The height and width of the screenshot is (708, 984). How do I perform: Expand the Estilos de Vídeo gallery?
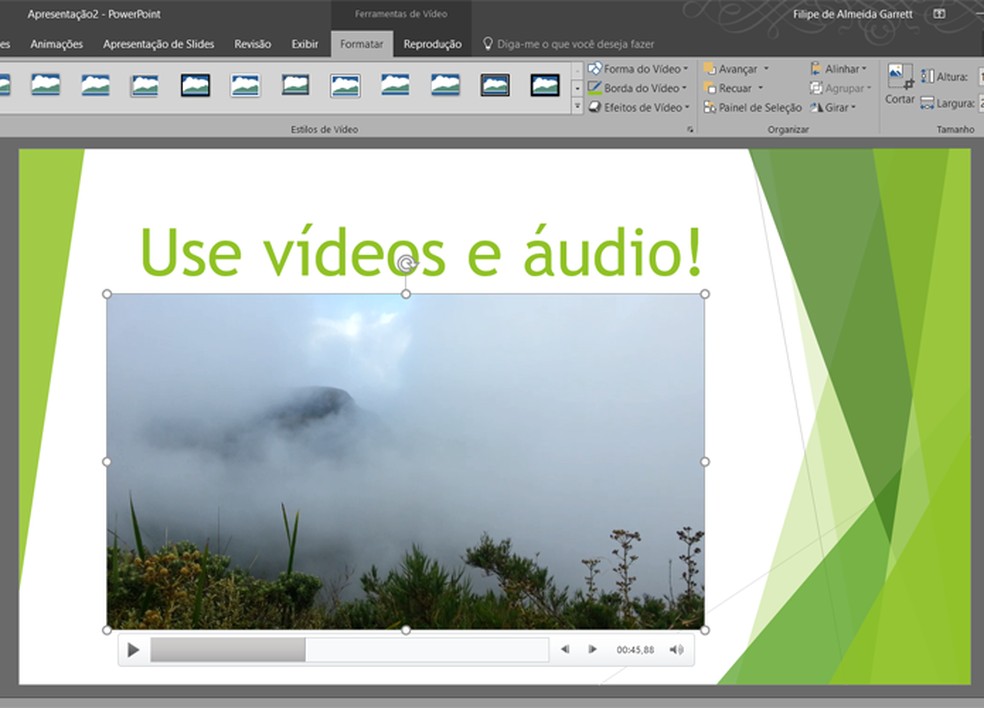(x=578, y=107)
